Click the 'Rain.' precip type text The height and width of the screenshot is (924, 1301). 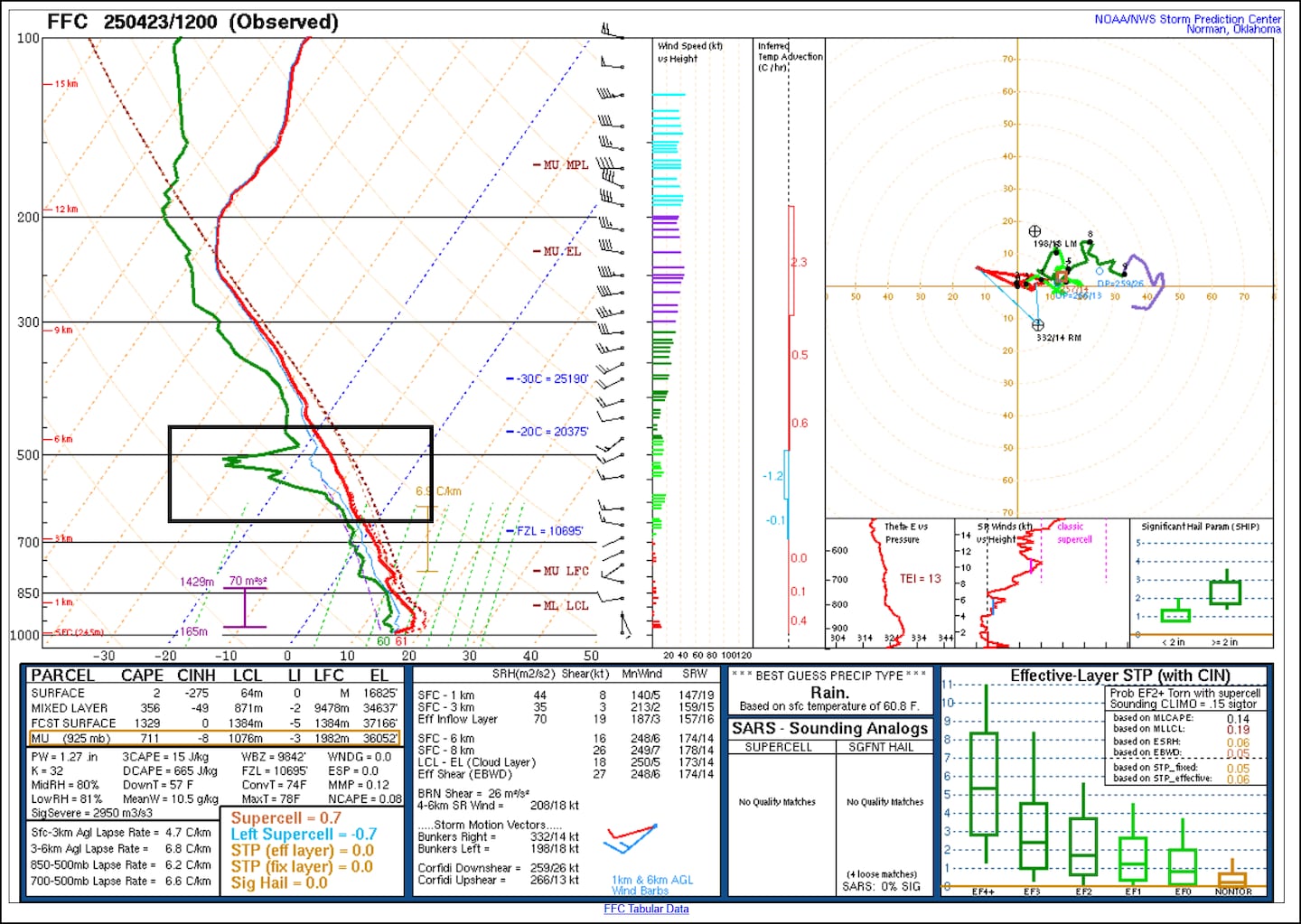coord(829,693)
